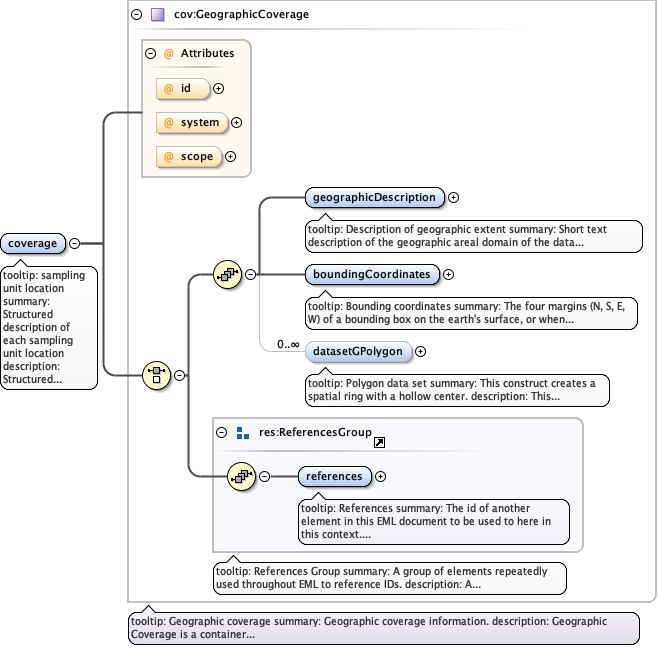Collapse the res:ReferencesGroup box
Viewport: 658px width, 648px height.
(x=222, y=433)
